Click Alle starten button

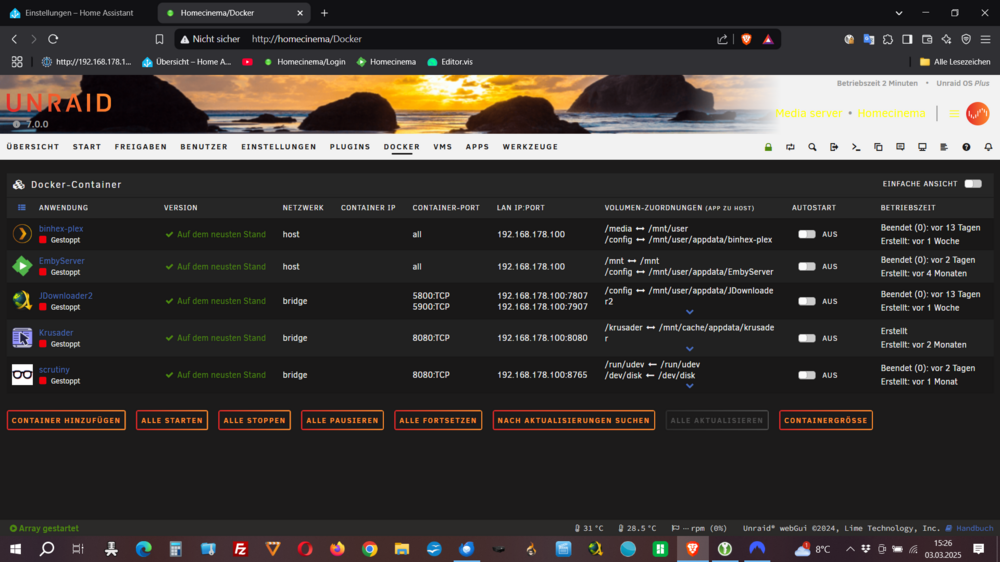click(x=172, y=420)
